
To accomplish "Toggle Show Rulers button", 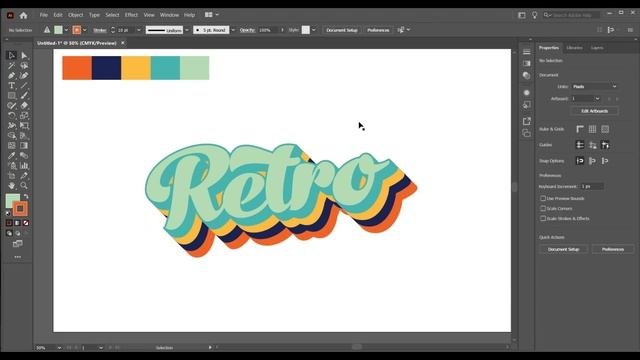I will tap(580, 129).
